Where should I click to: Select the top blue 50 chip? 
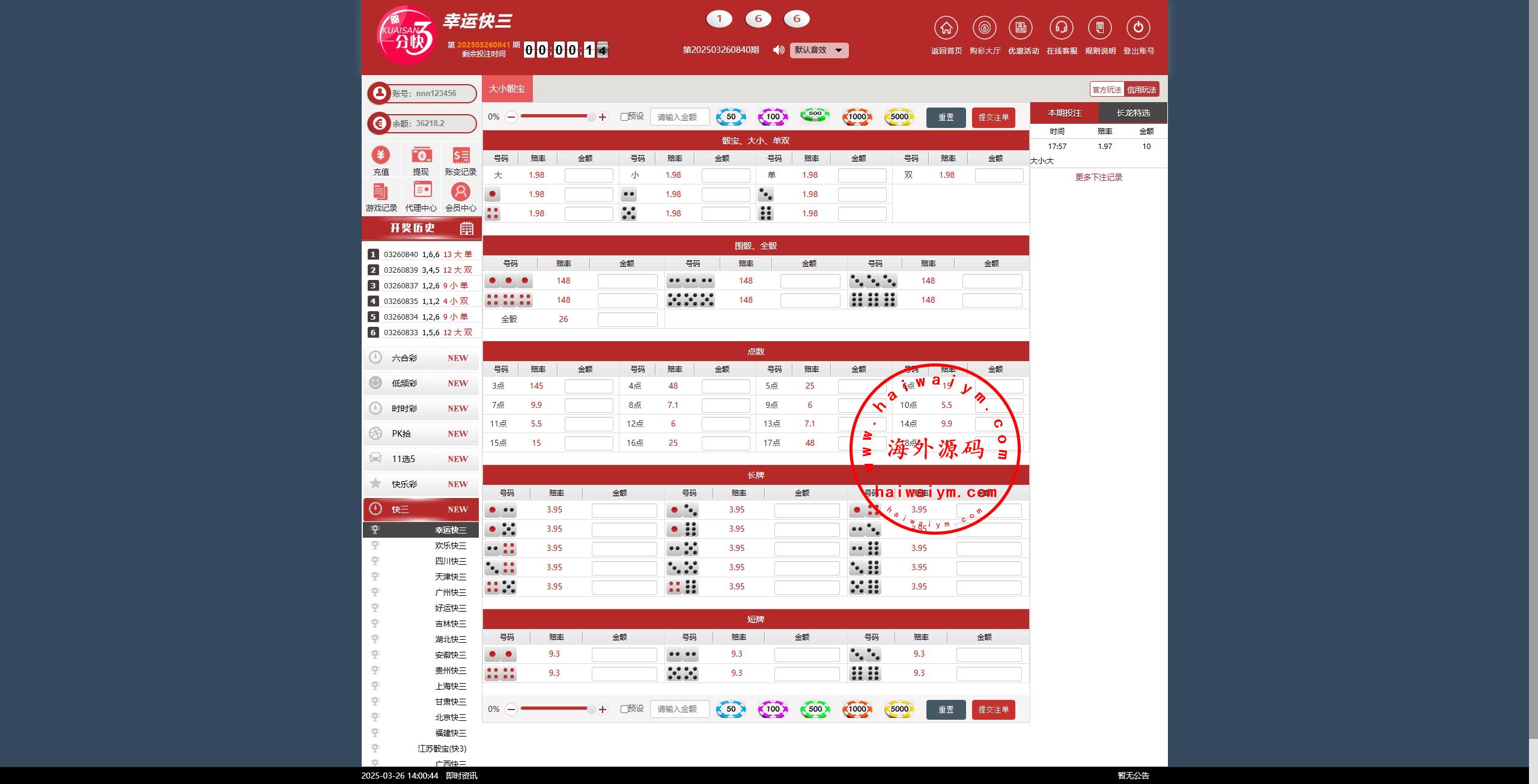click(731, 117)
